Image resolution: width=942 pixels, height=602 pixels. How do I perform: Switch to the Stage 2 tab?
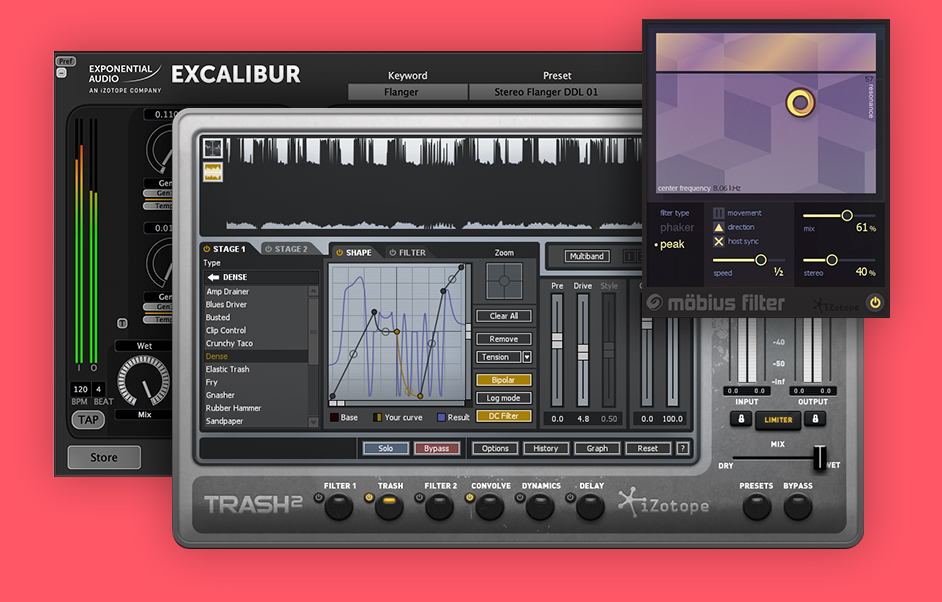pyautogui.click(x=287, y=249)
